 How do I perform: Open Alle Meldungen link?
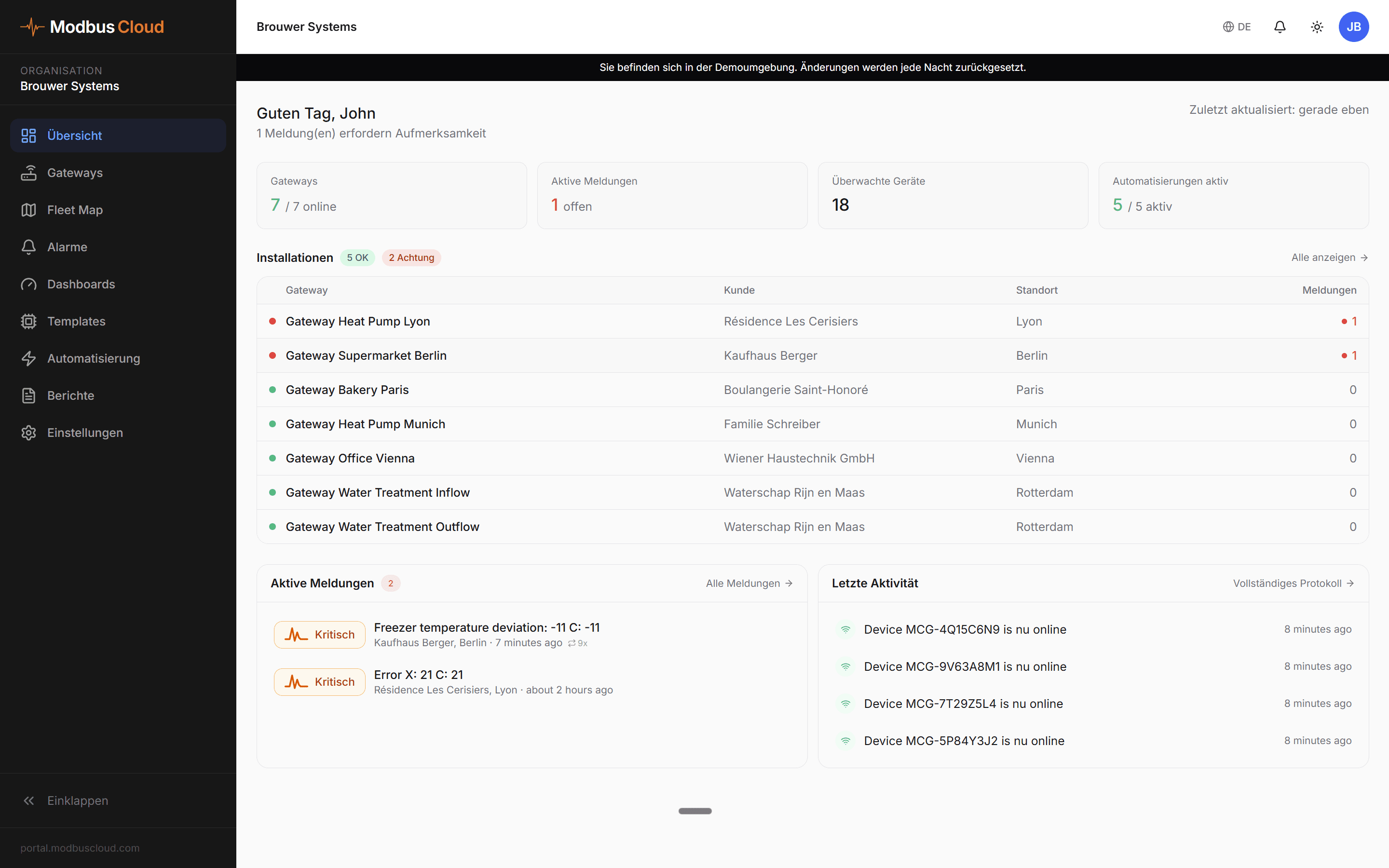[749, 583]
